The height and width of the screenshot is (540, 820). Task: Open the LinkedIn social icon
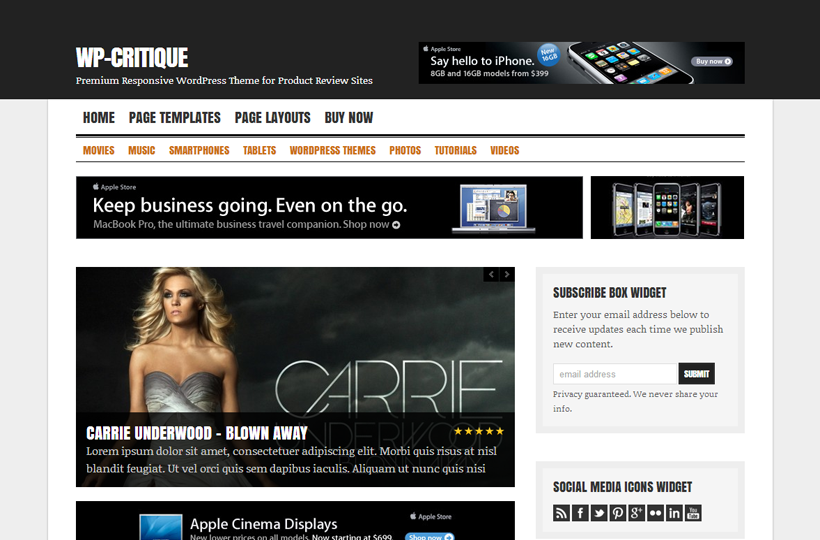click(674, 513)
